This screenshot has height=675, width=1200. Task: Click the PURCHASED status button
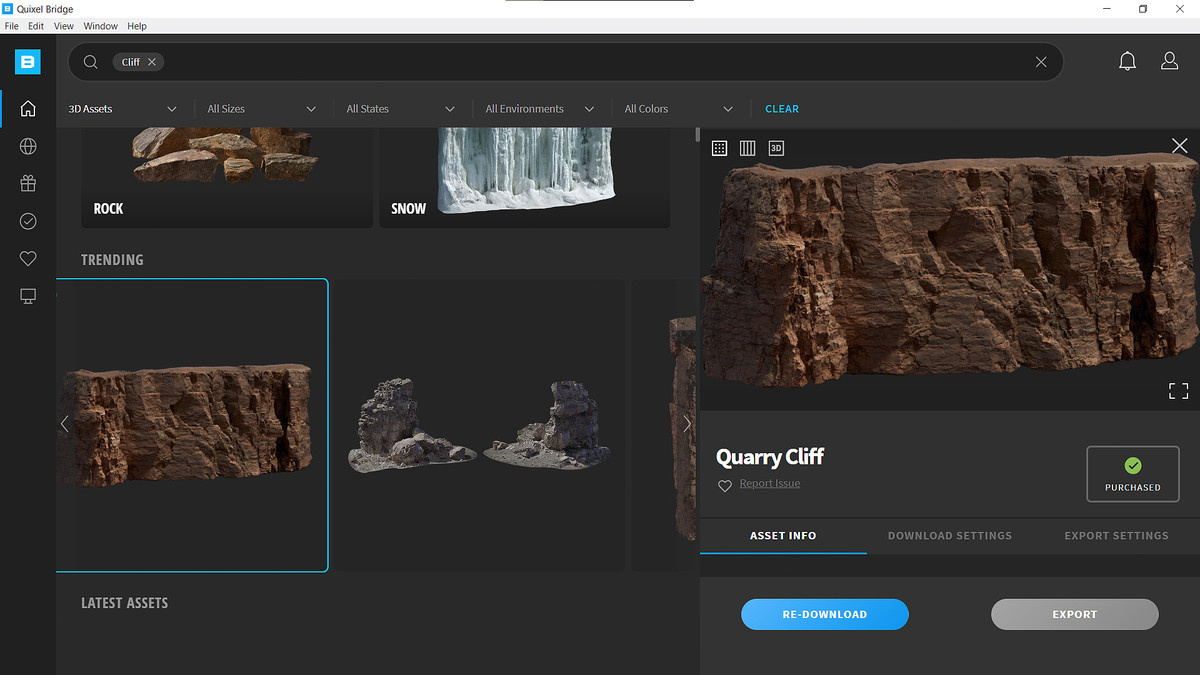pos(1133,474)
